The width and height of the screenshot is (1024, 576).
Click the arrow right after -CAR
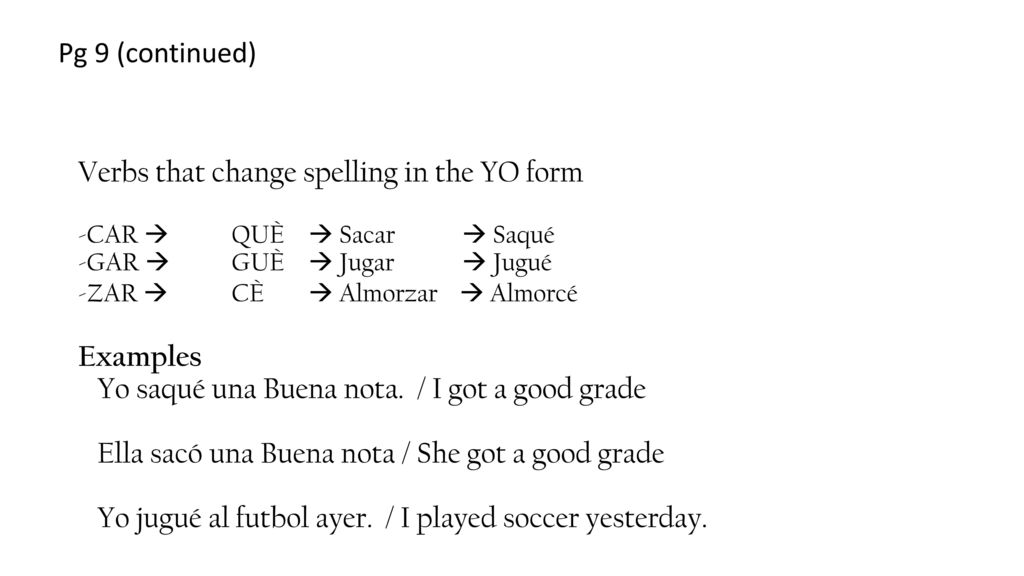point(157,233)
